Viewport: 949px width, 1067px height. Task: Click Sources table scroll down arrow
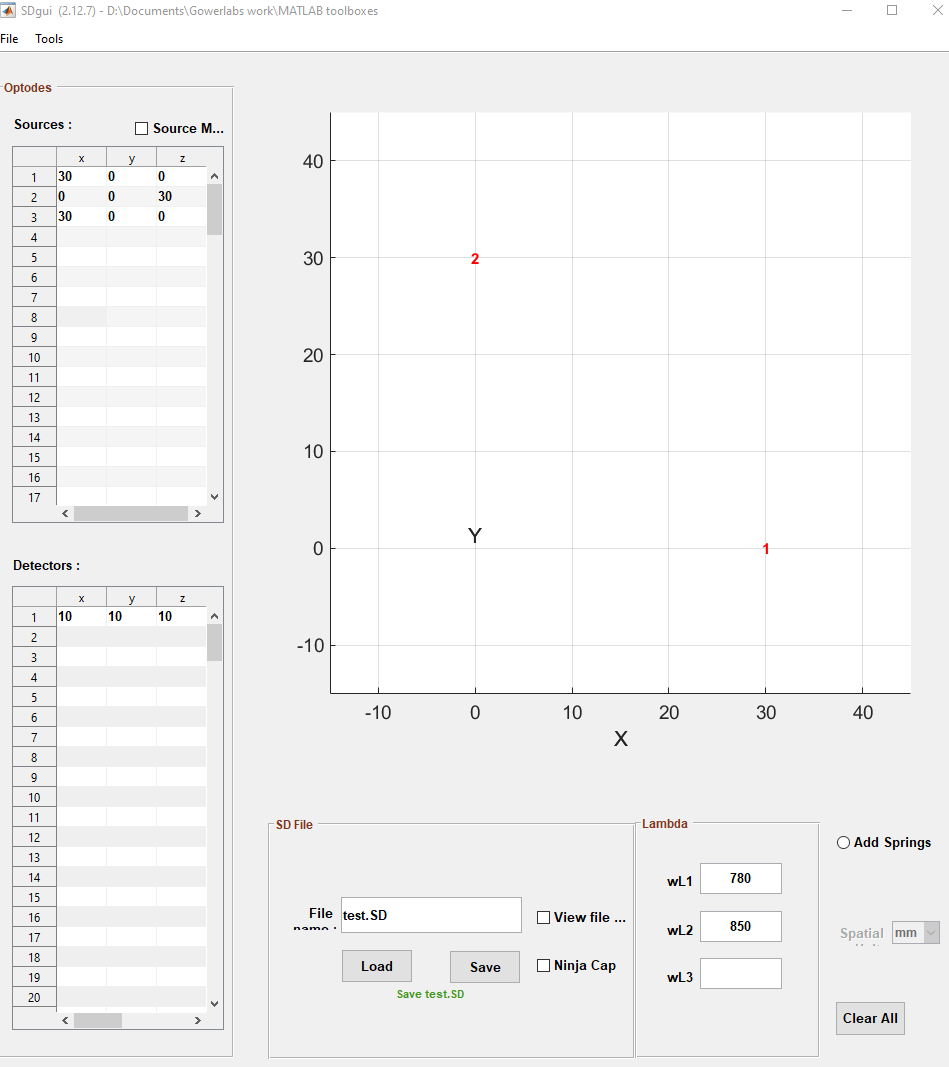tap(214, 497)
